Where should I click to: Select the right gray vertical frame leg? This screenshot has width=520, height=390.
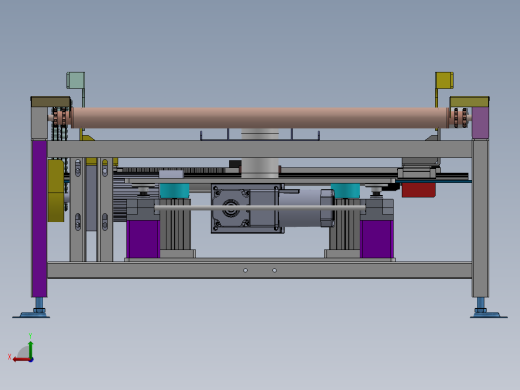[480, 219]
